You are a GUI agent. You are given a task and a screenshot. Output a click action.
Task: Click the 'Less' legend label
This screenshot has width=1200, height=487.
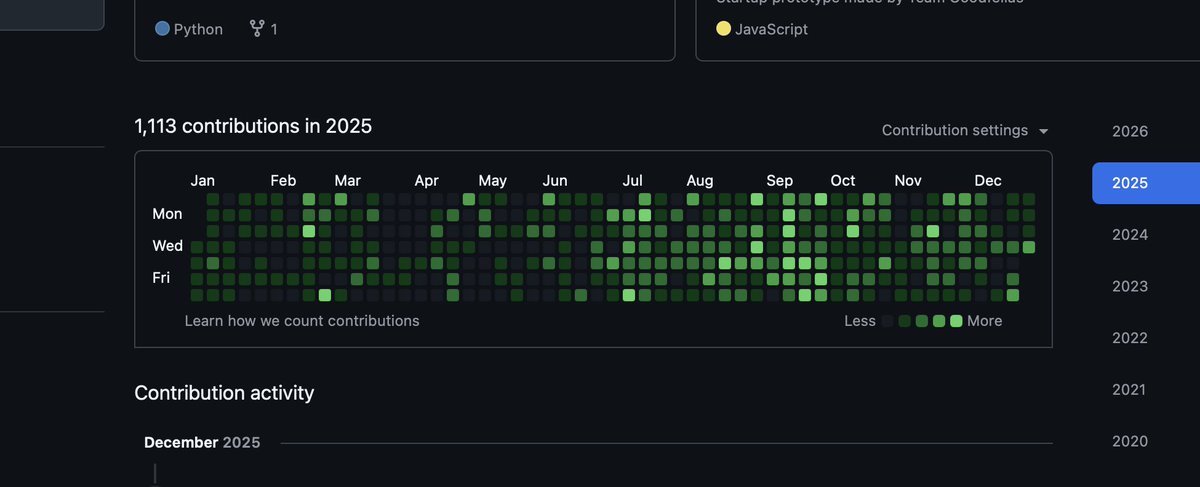point(860,321)
